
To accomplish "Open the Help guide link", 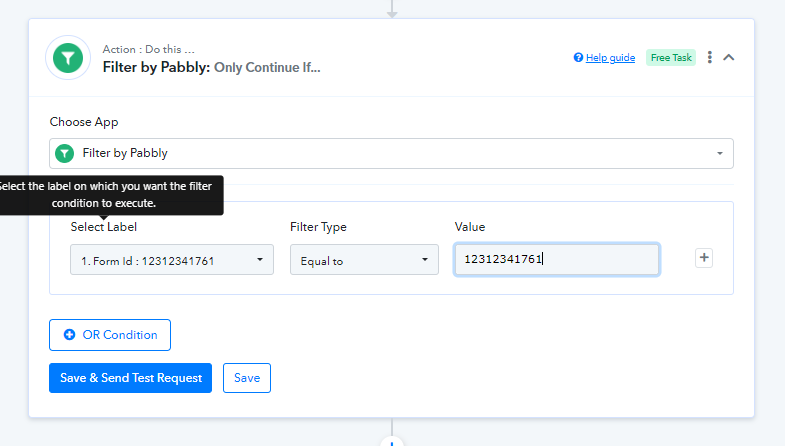I will (x=610, y=58).
